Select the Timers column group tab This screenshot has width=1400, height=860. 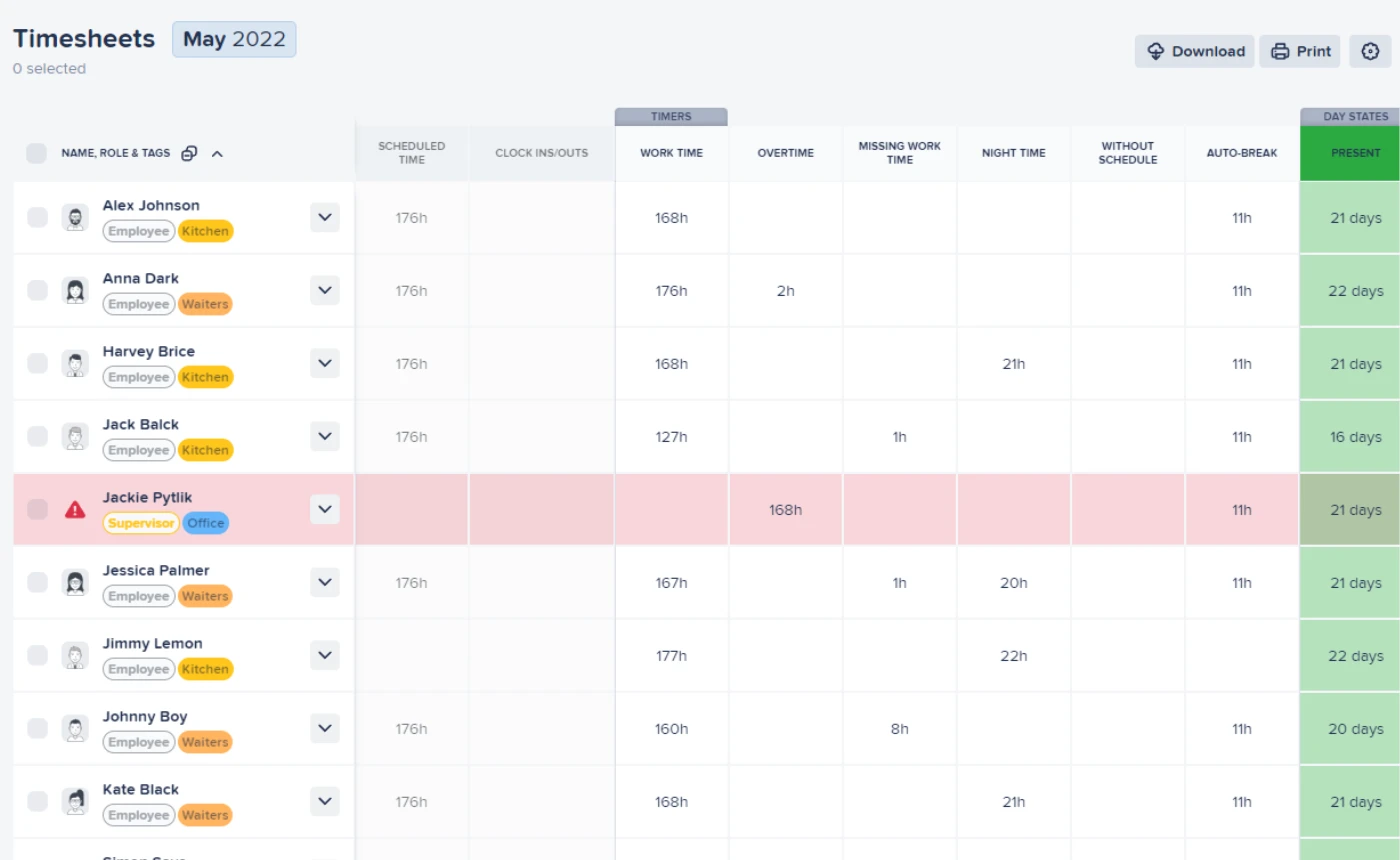point(671,116)
